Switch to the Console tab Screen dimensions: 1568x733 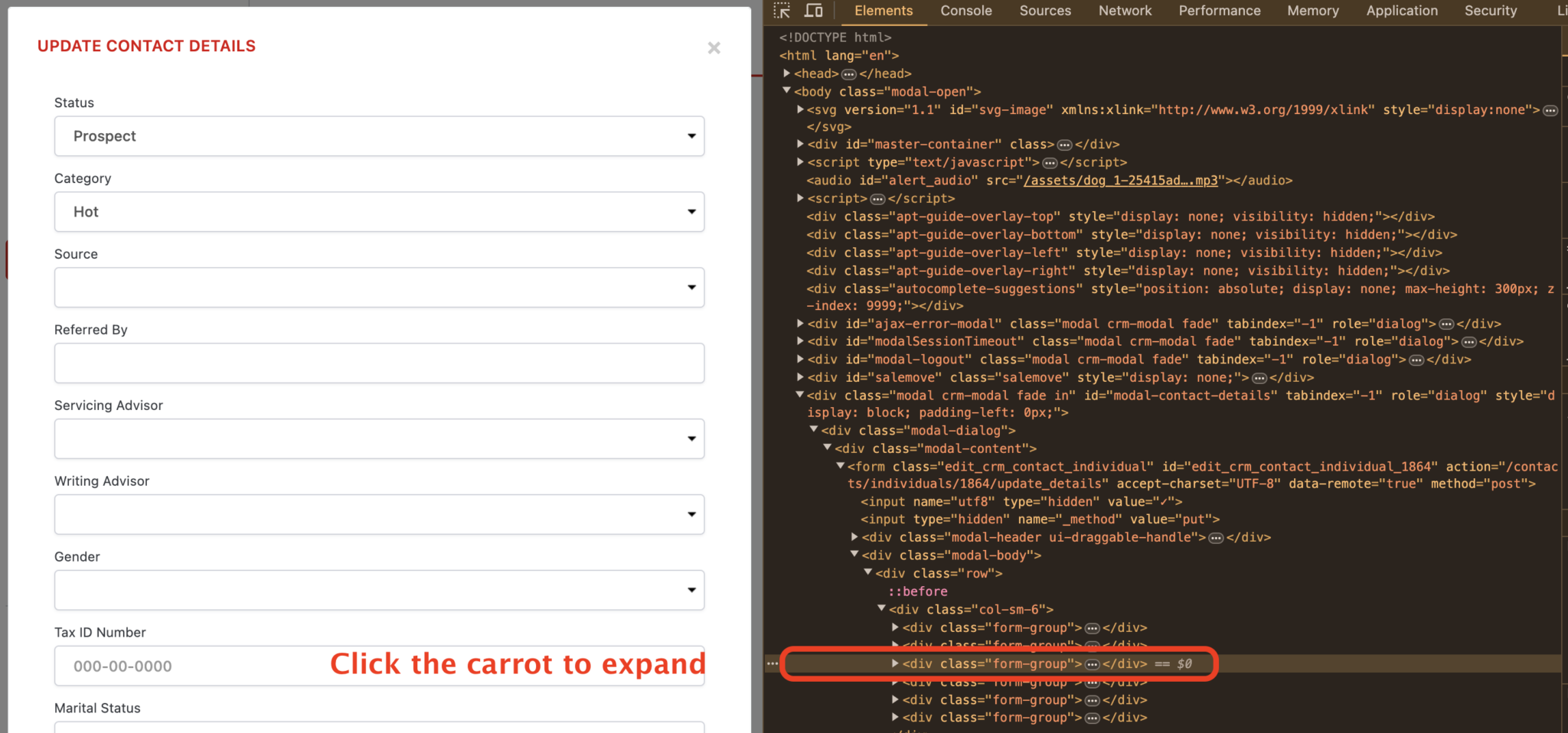point(965,11)
